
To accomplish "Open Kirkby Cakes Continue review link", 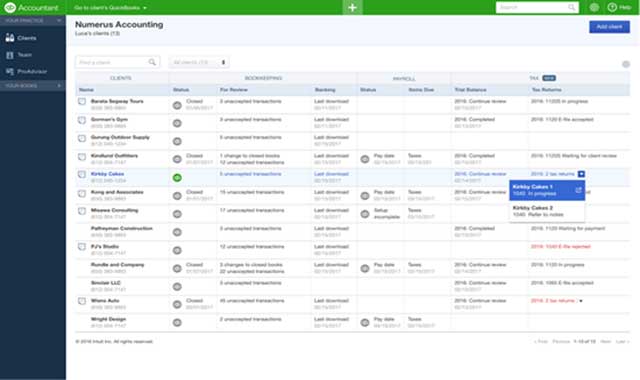I will [x=480, y=174].
